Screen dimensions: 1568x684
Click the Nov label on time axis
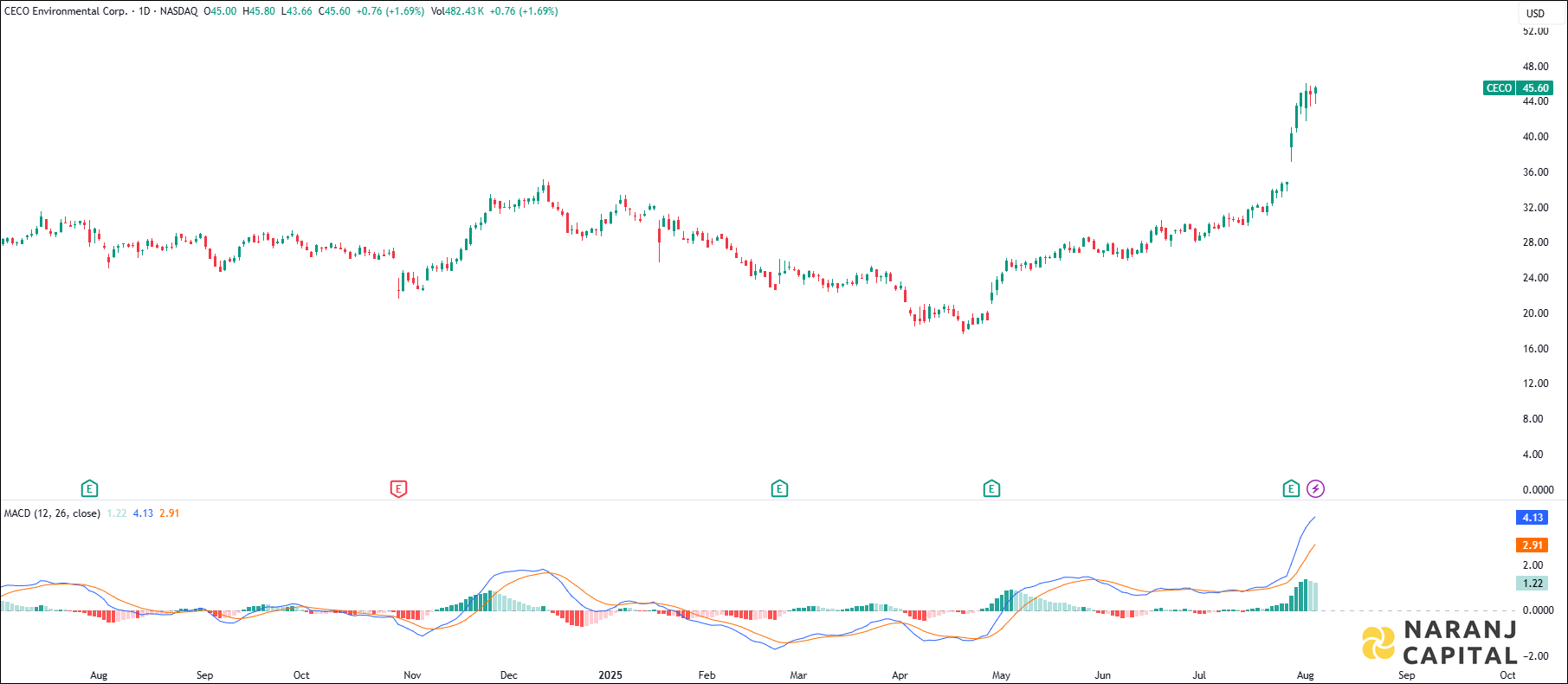(412, 675)
